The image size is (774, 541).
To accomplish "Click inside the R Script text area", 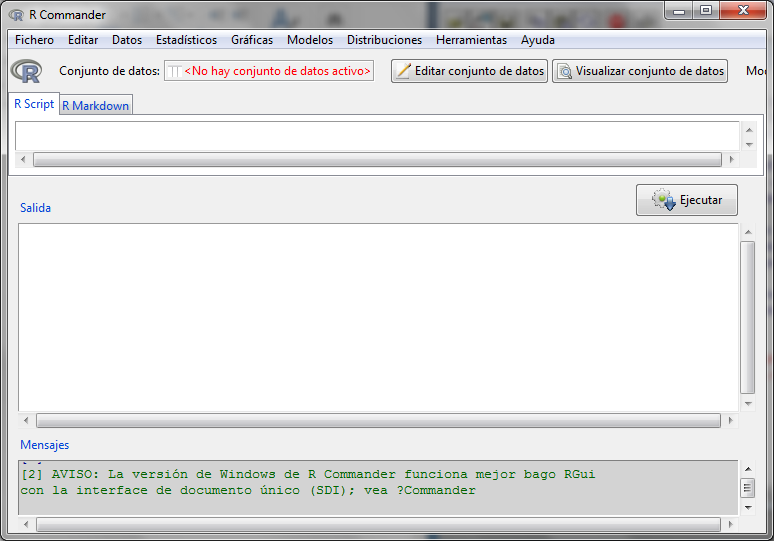I will (377, 136).
